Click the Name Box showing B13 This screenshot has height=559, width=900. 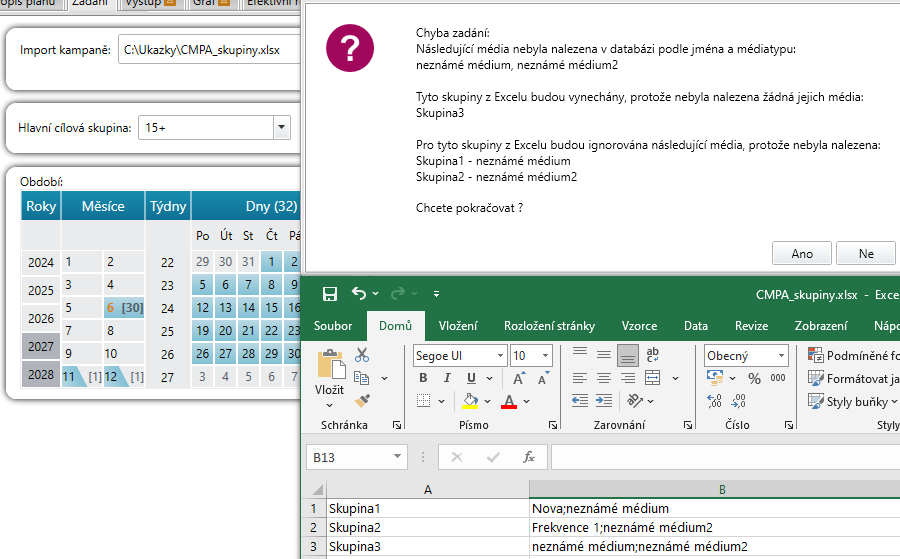357,457
